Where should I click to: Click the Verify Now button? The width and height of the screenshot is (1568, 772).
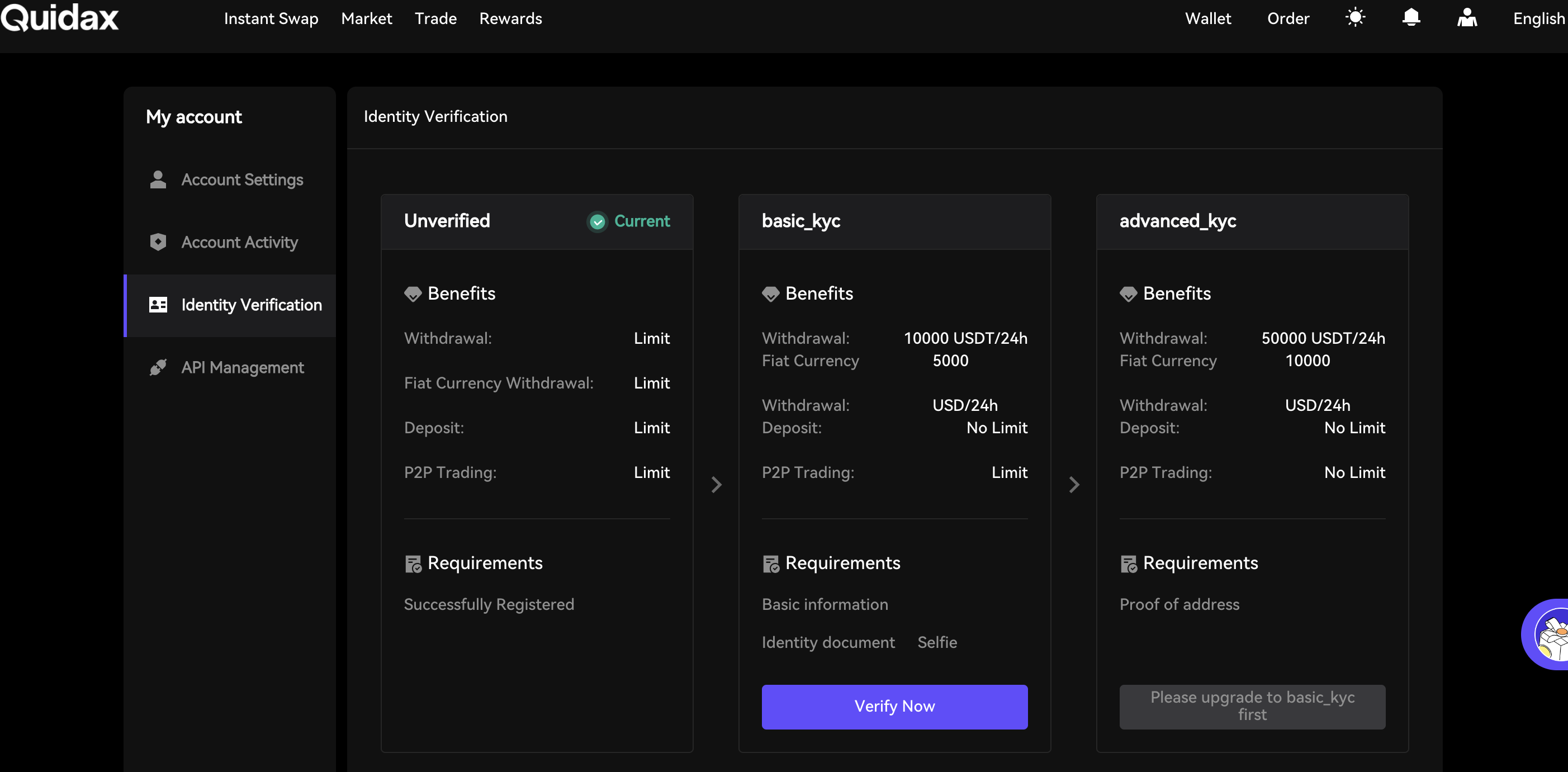tap(894, 706)
